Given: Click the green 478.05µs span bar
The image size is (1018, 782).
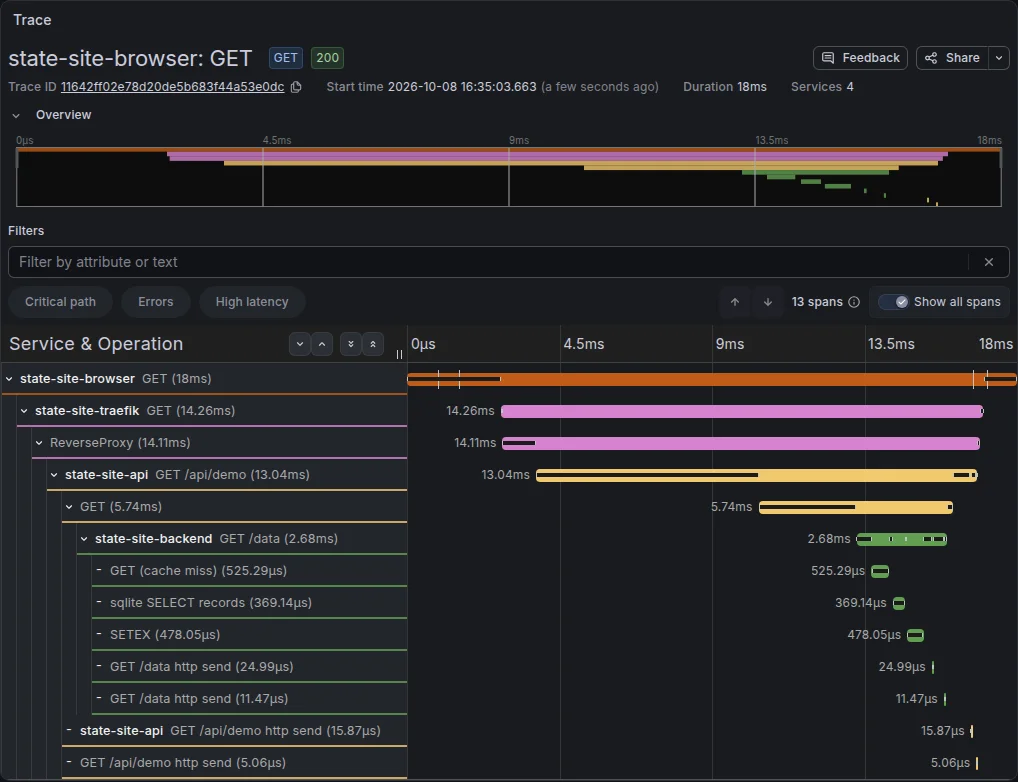Looking at the screenshot, I should 915,635.
